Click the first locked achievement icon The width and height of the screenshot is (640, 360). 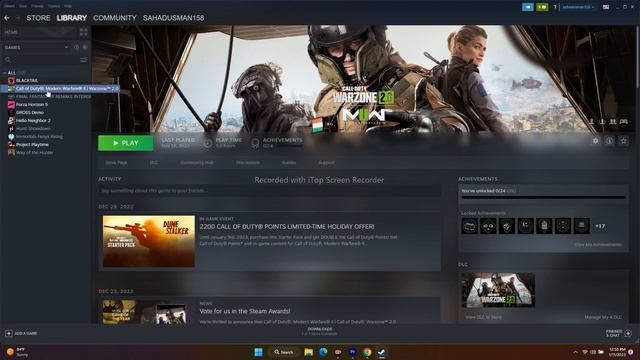[x=469, y=226]
